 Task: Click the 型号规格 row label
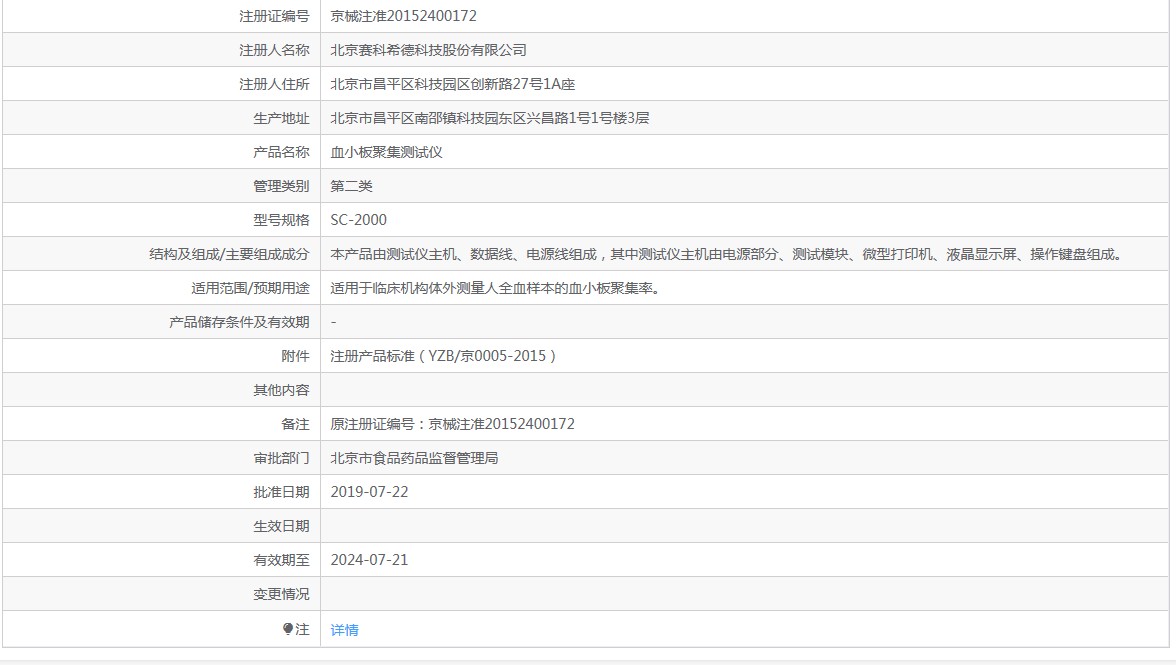pyautogui.click(x=281, y=220)
